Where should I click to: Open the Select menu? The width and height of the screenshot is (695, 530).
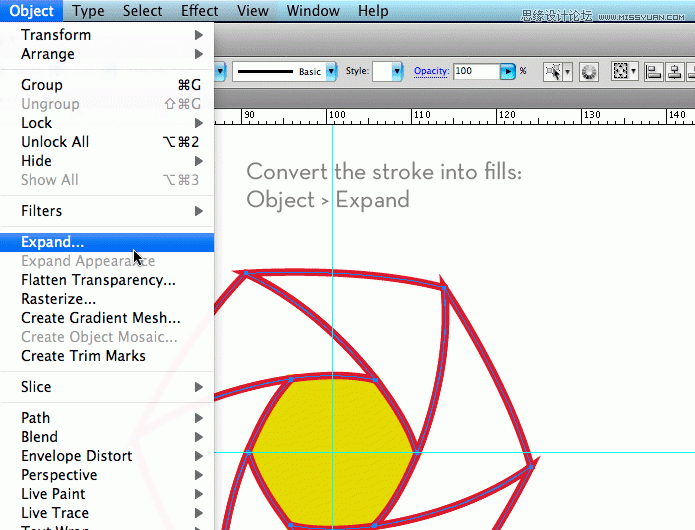142,11
